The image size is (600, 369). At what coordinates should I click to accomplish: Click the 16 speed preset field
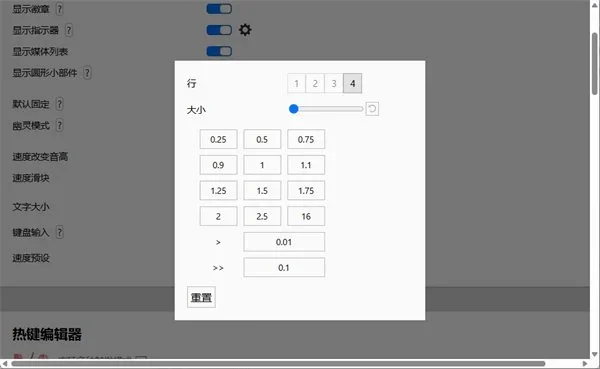(x=306, y=216)
